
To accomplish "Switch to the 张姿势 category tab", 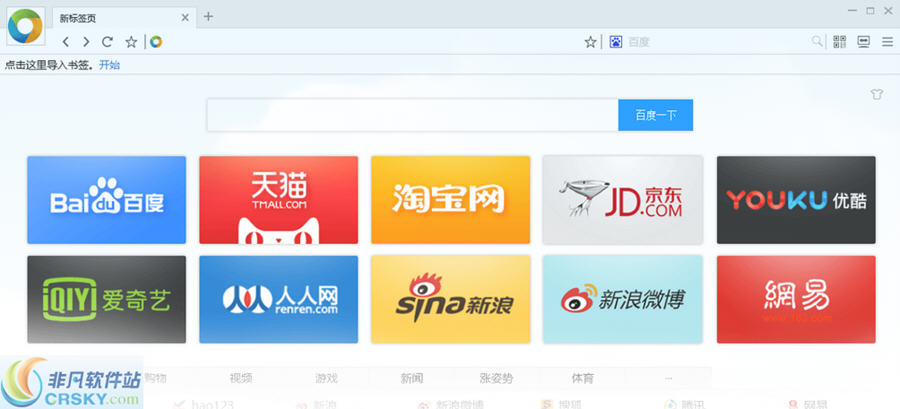I will (496, 378).
